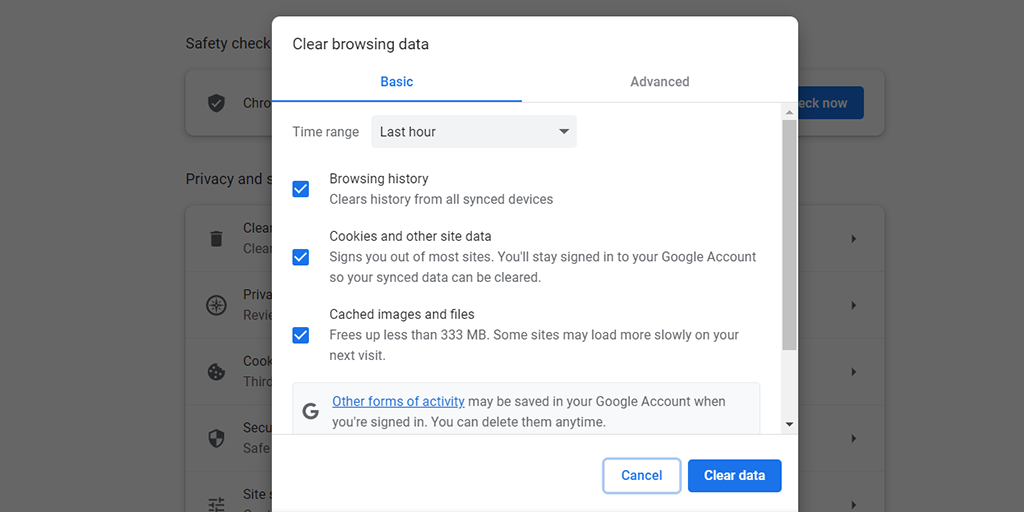Expand the Clear browsing data row arrow

pyautogui.click(x=853, y=239)
